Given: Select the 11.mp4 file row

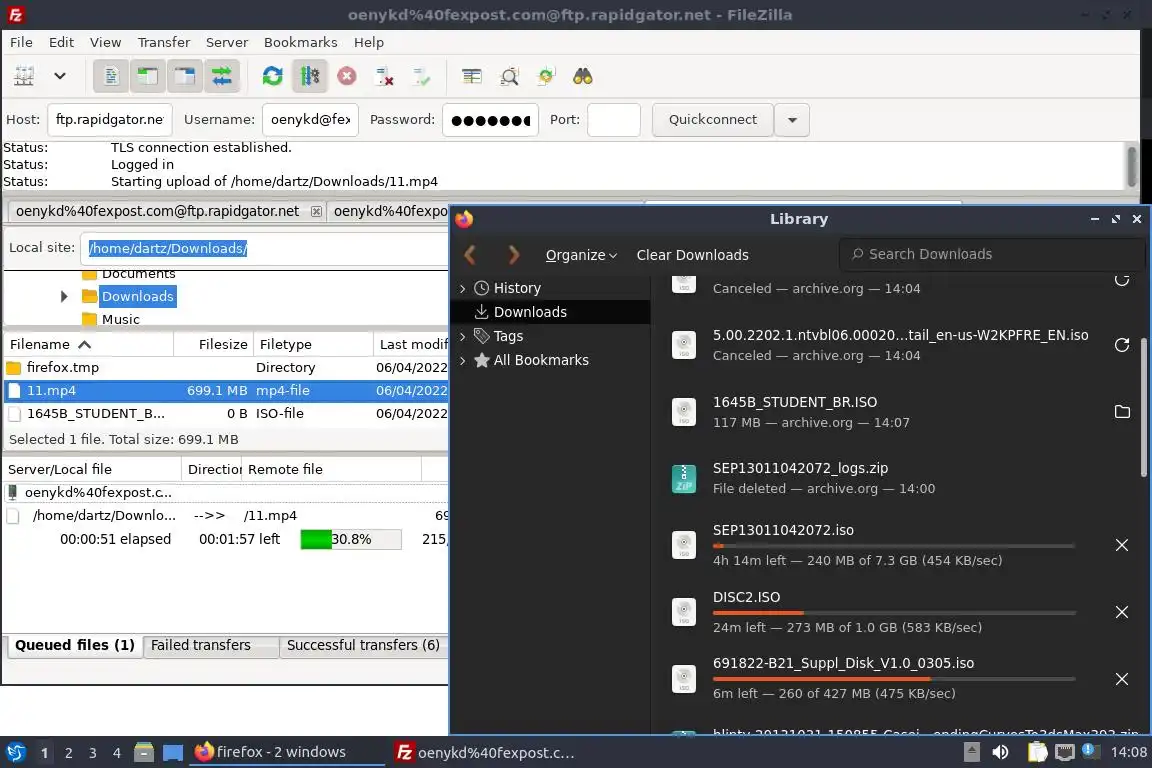Looking at the screenshot, I should 226,390.
